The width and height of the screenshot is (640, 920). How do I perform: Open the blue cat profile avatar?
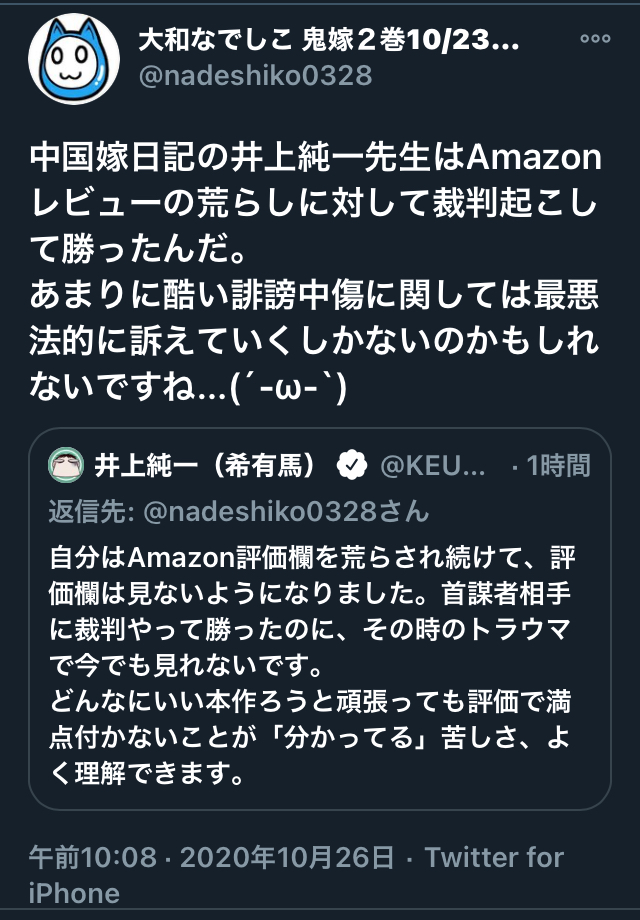pos(73,59)
